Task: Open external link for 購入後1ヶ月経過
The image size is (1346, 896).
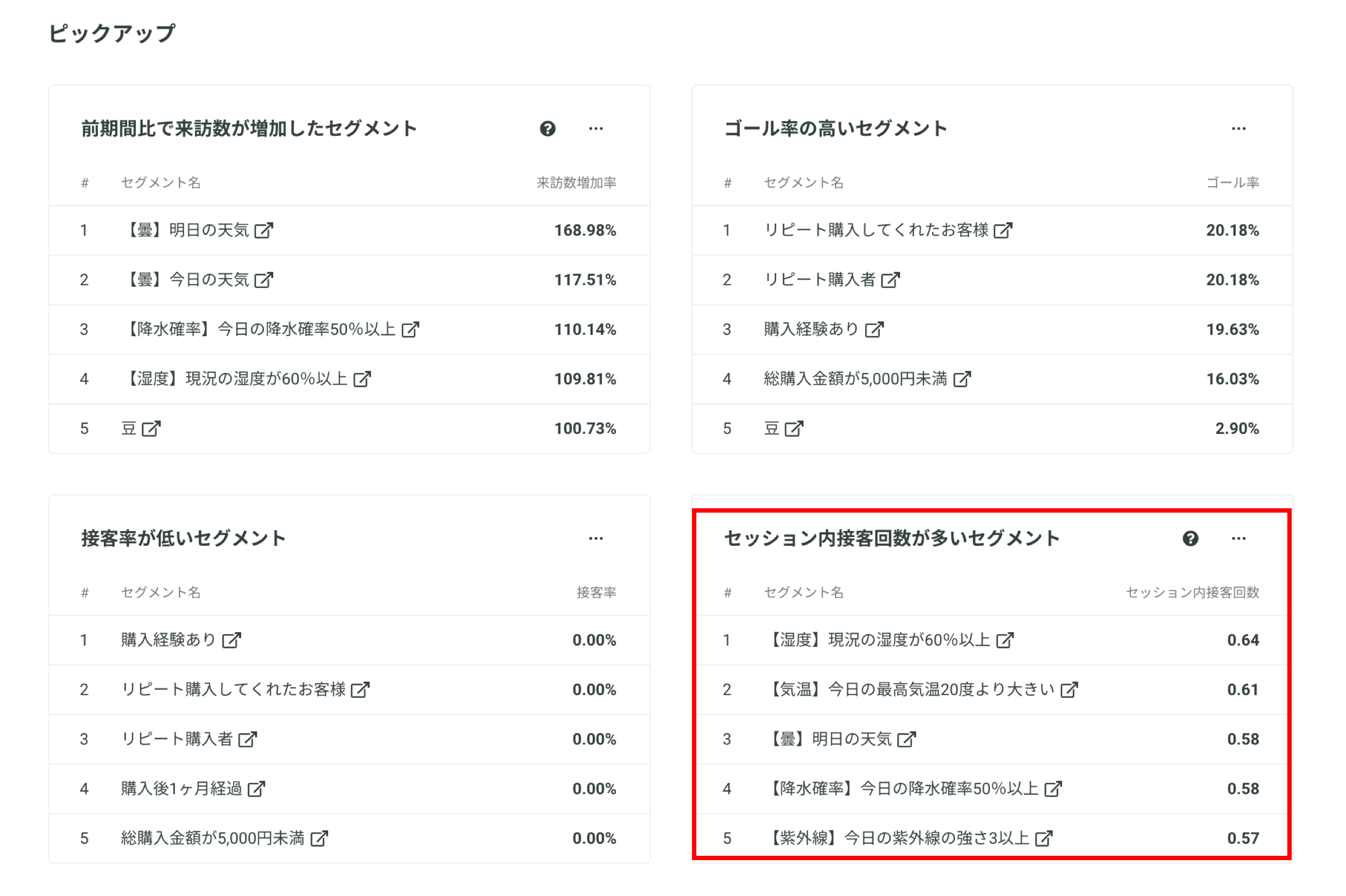Action: tap(255, 789)
